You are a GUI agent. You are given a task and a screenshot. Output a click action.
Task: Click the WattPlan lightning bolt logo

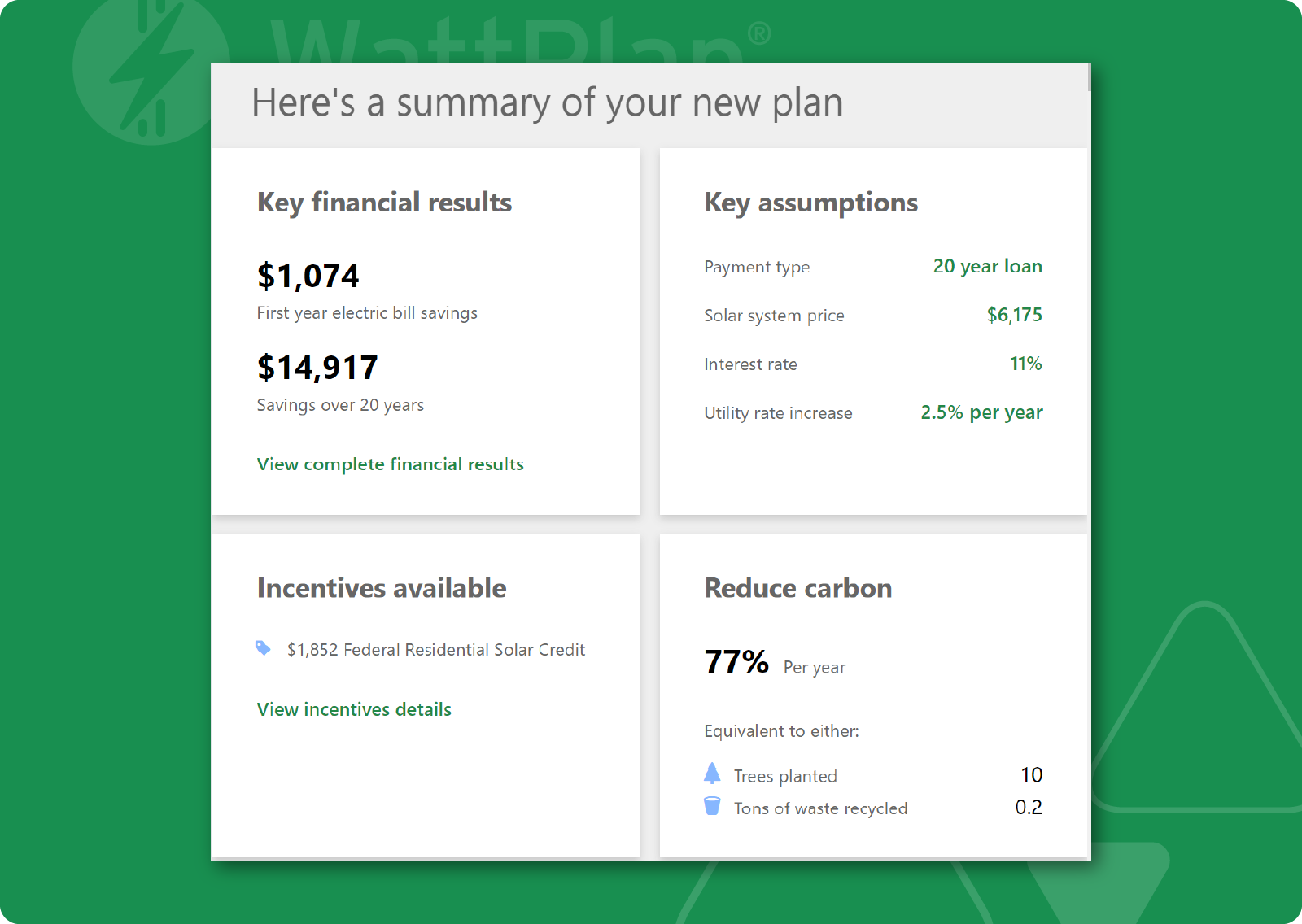click(x=151, y=69)
